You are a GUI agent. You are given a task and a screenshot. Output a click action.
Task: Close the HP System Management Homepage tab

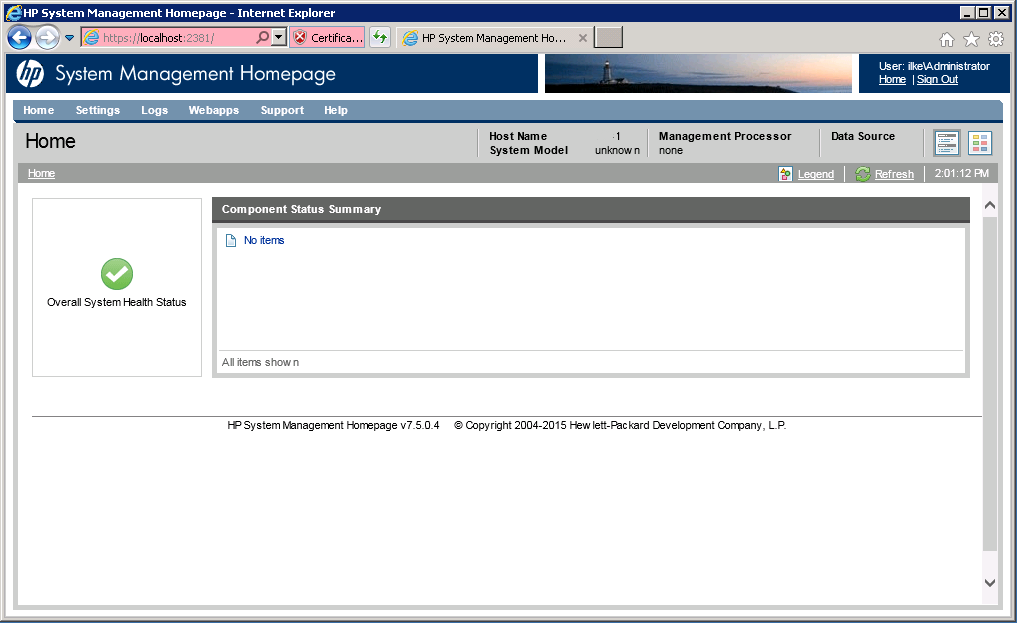(582, 38)
